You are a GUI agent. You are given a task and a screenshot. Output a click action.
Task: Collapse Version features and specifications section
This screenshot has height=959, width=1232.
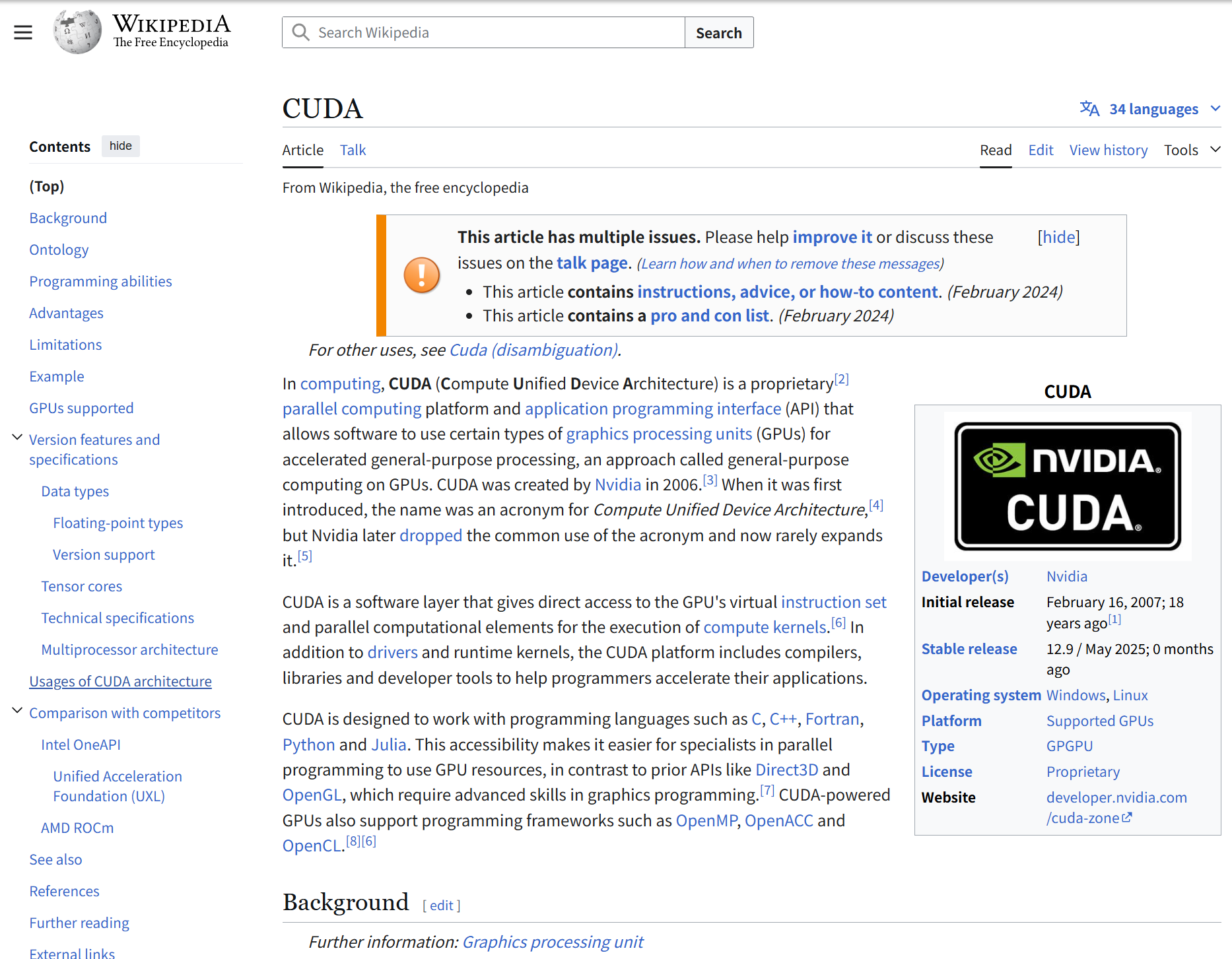pos(17,437)
